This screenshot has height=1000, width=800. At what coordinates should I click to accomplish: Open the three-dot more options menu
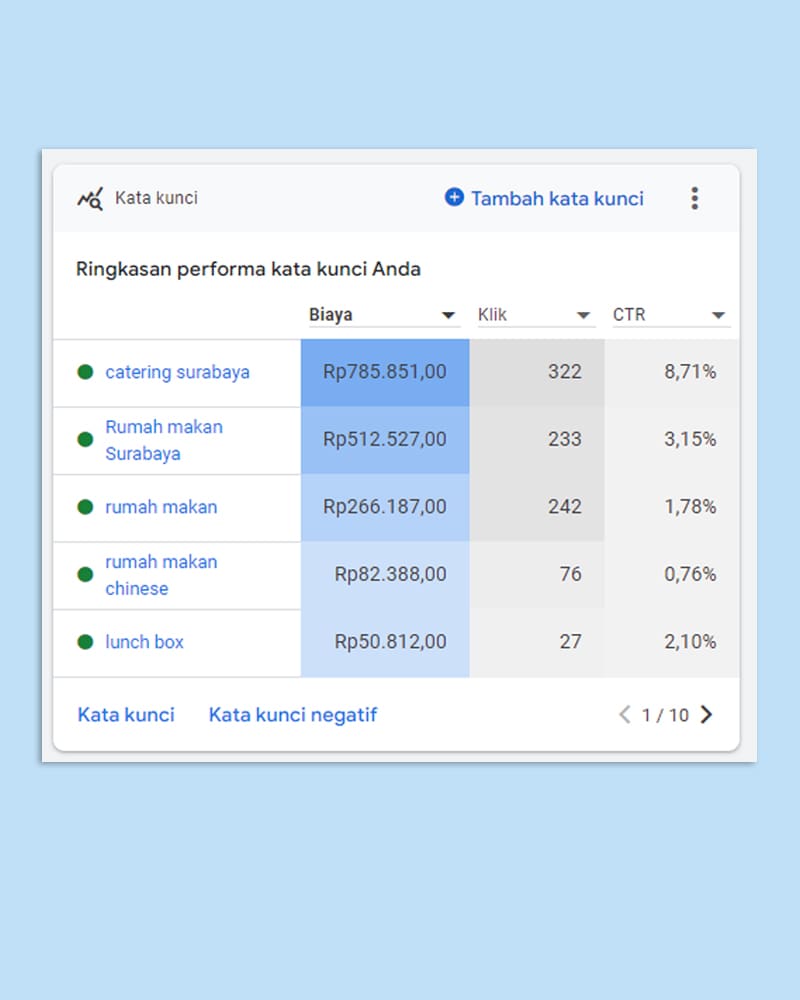click(695, 198)
